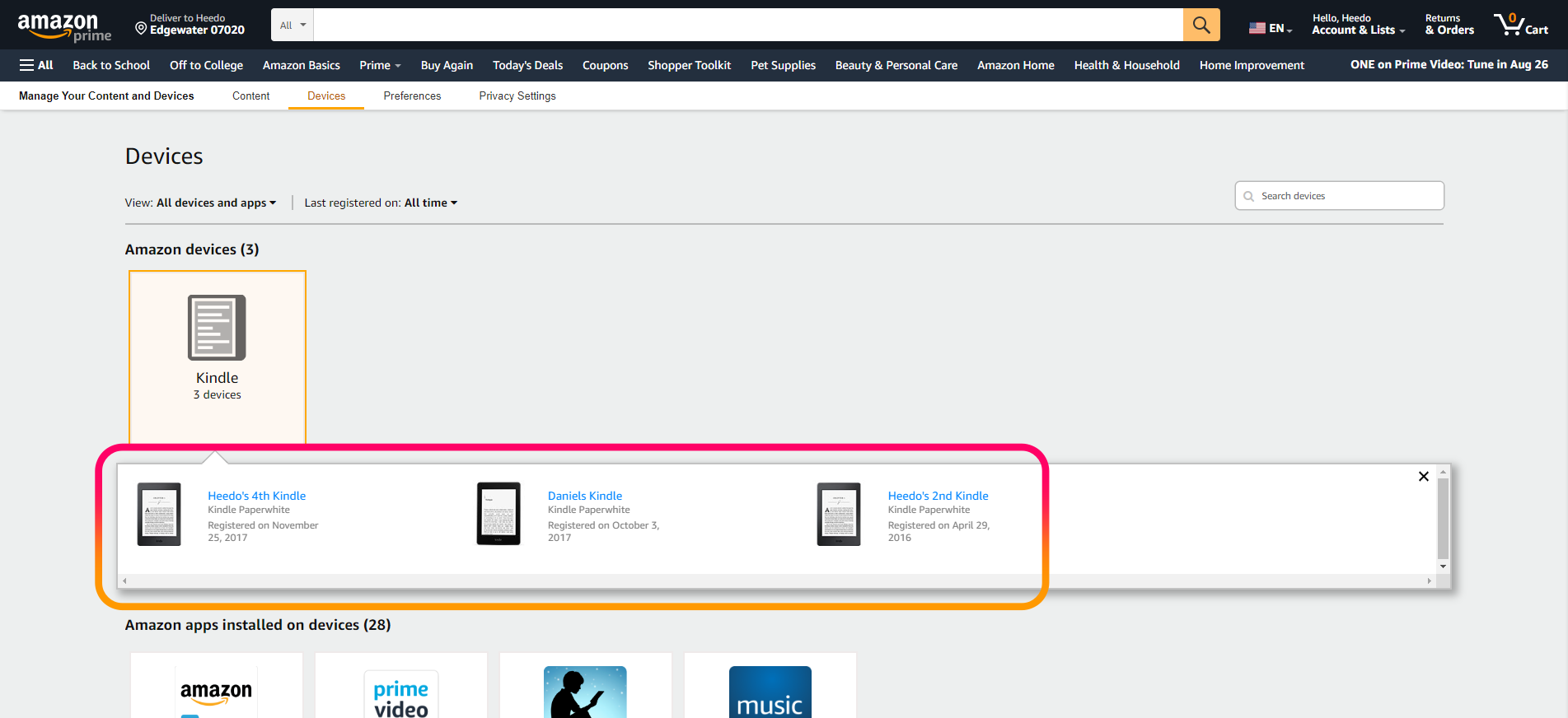Expand the search category All dropdown
The height and width of the screenshot is (718, 1568).
pos(293,25)
